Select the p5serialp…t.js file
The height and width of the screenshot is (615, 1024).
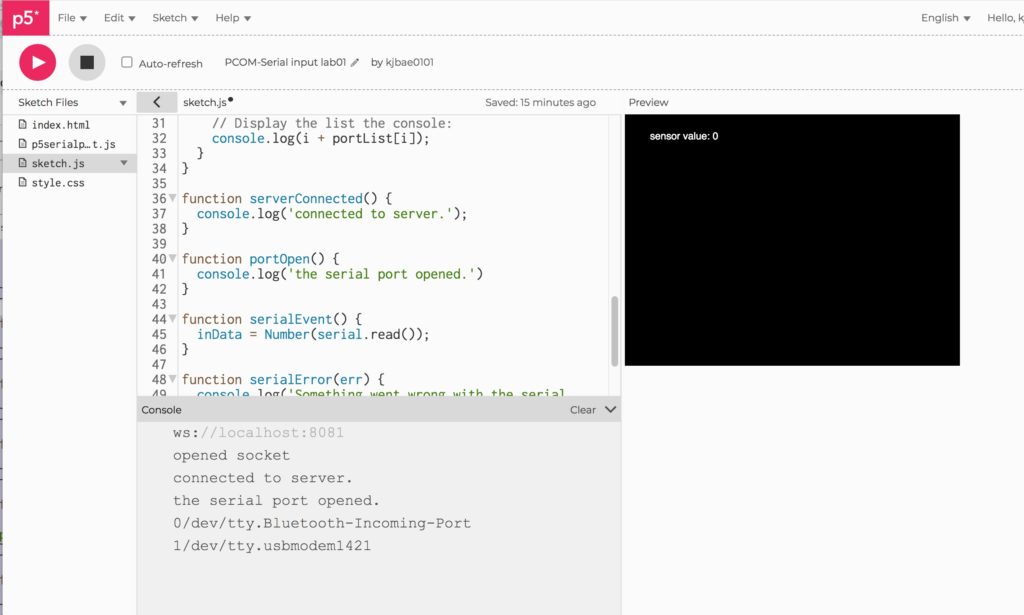(73, 144)
